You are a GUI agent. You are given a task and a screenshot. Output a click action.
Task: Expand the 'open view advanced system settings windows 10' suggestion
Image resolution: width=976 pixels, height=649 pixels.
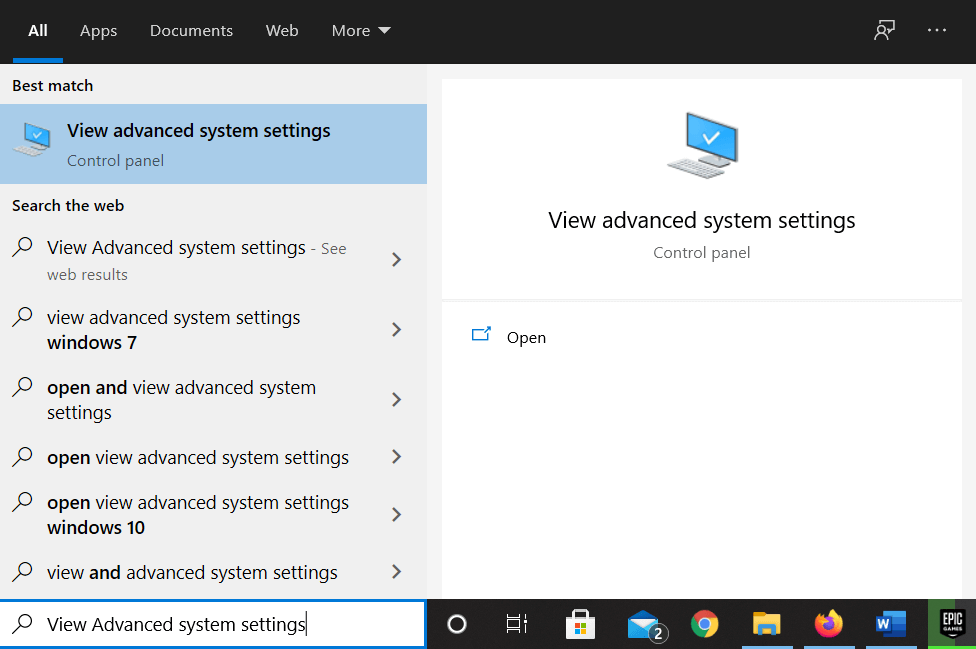coord(396,514)
